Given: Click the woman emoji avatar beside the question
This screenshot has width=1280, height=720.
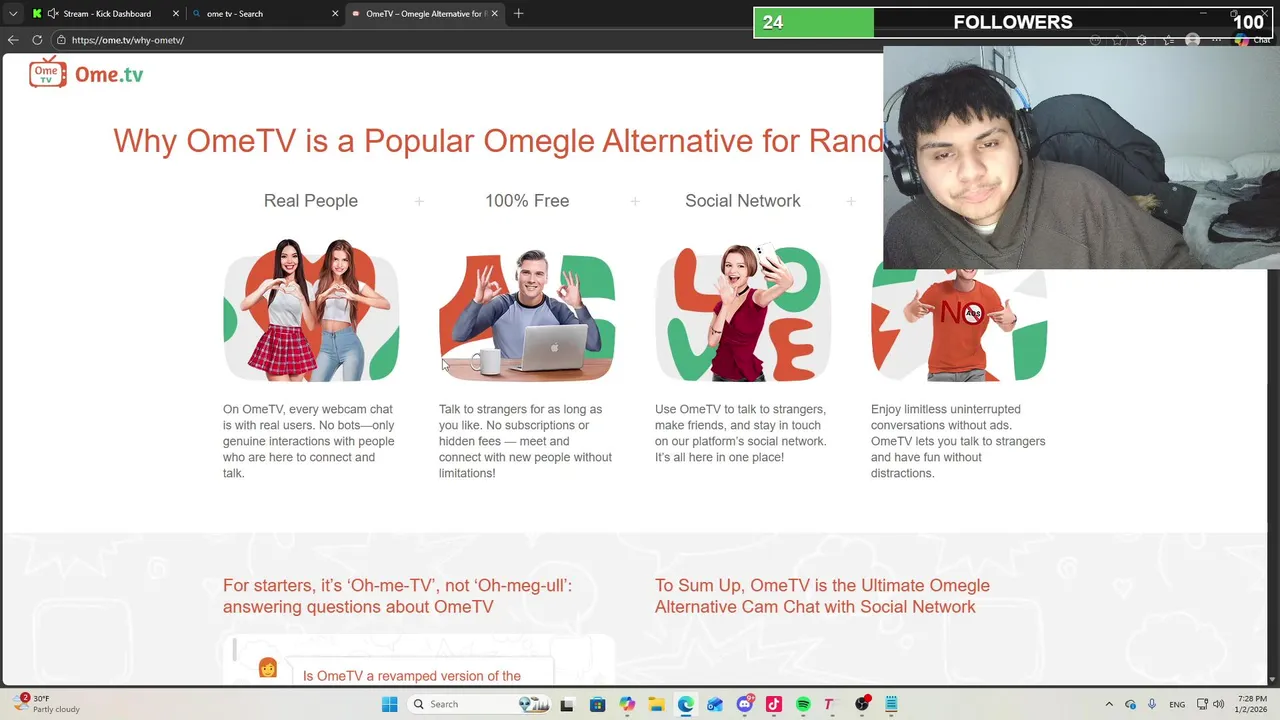Looking at the screenshot, I should tap(268, 668).
